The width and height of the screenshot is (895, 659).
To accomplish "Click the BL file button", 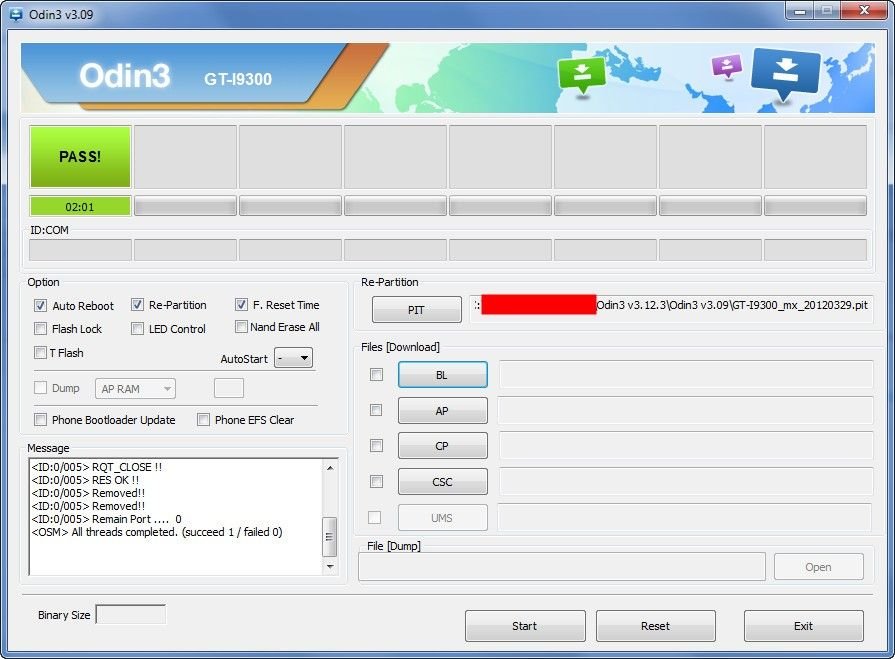I will pos(442,375).
